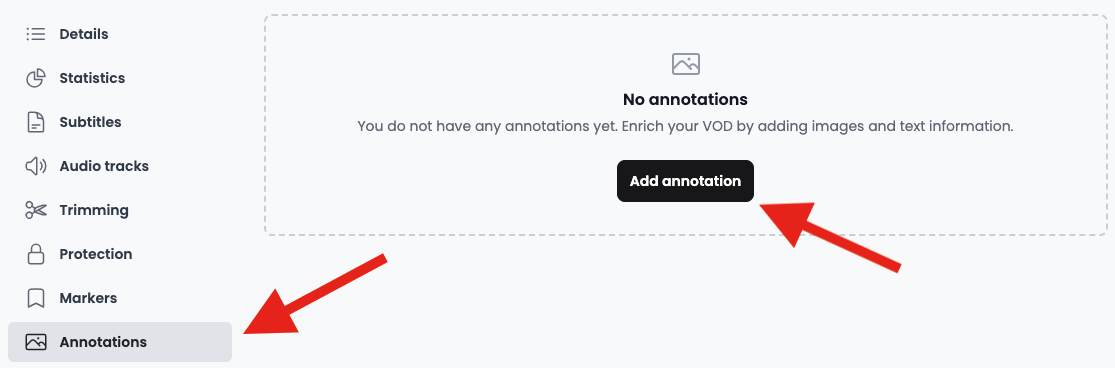
Task: Click the bookmark Markers icon
Action: click(36, 298)
